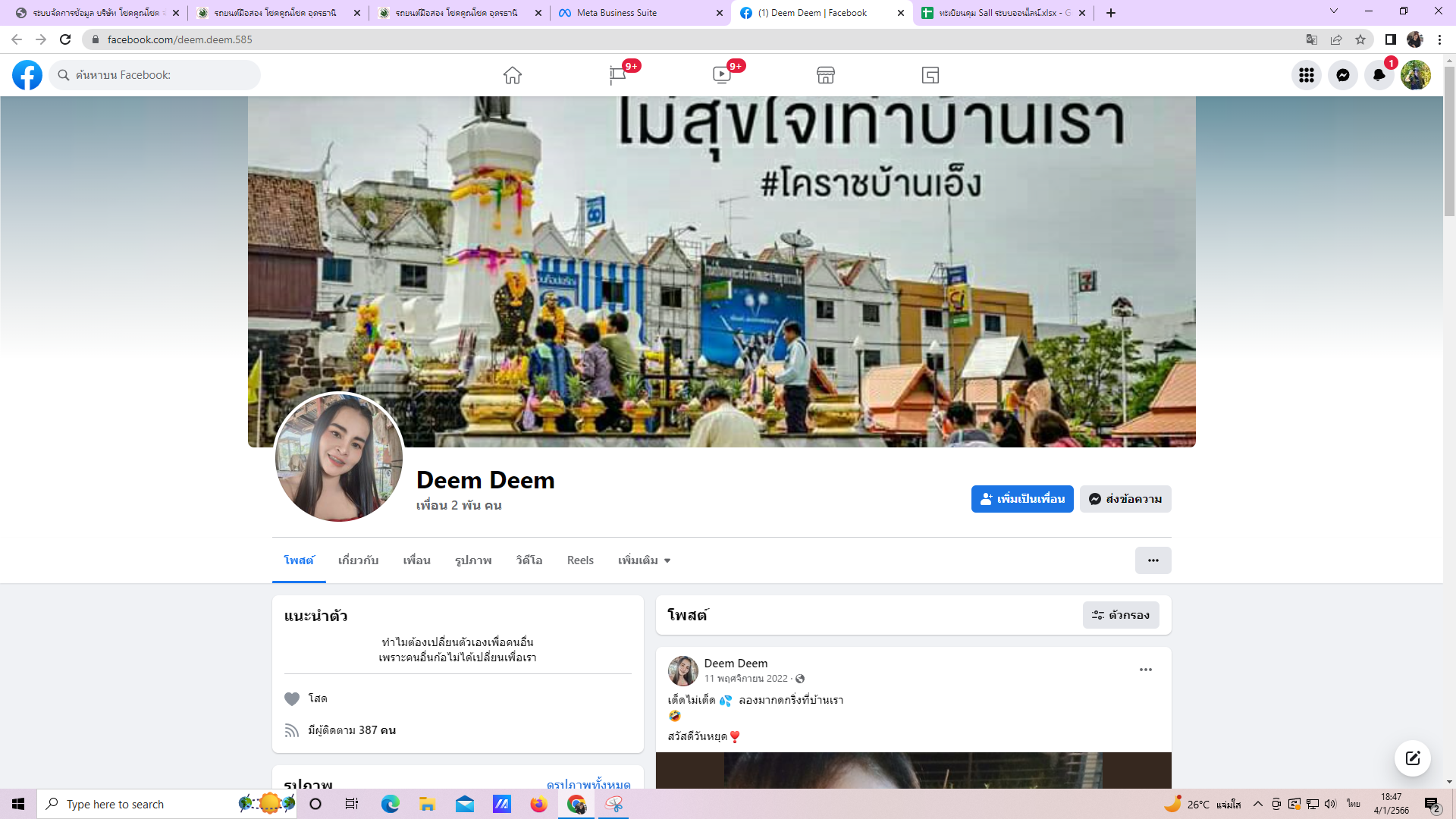
Task: Bookmark page with star icon
Action: tap(1360, 39)
